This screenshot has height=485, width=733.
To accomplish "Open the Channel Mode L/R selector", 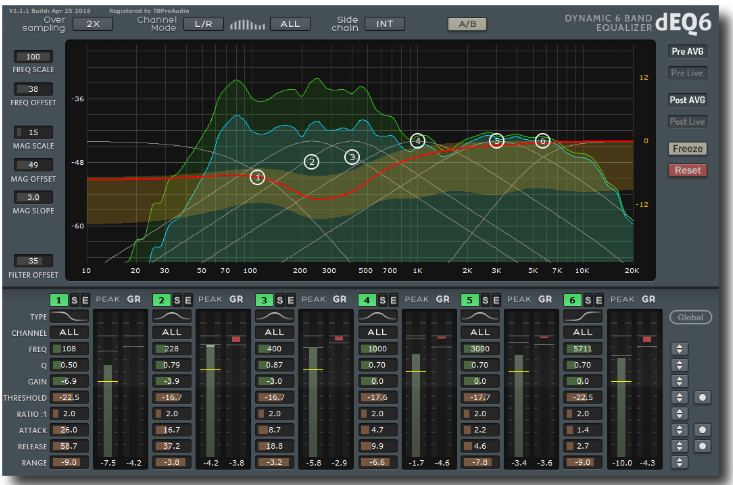I will tap(203, 24).
